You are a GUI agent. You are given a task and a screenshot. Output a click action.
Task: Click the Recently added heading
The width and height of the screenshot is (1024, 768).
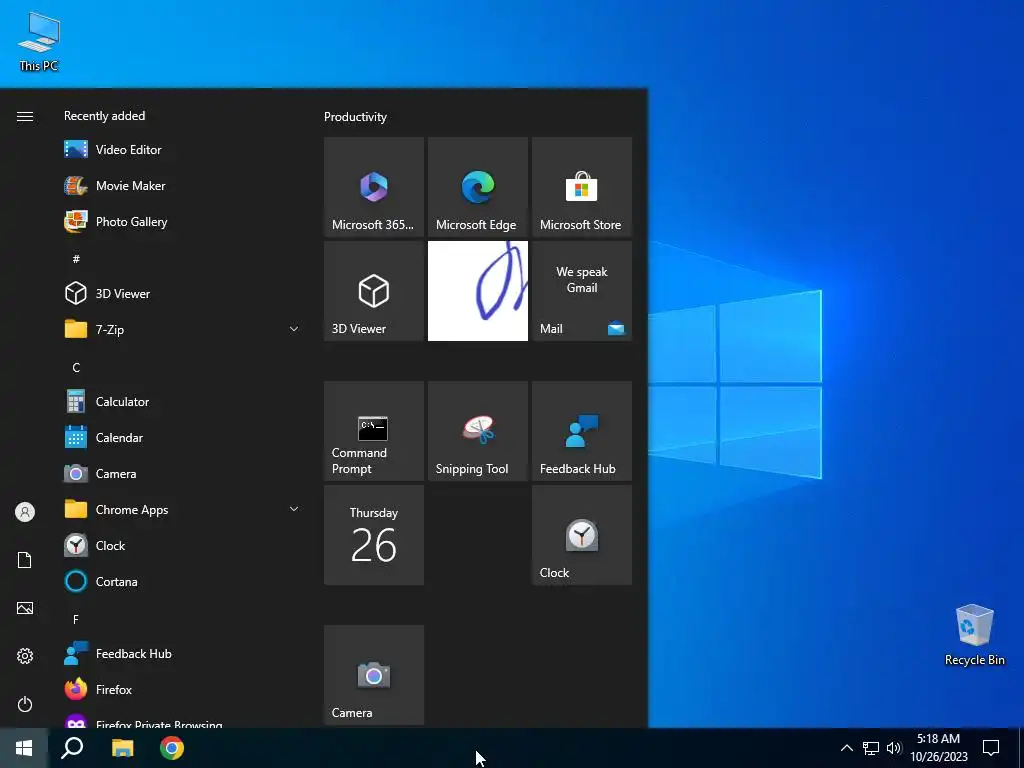(104, 116)
